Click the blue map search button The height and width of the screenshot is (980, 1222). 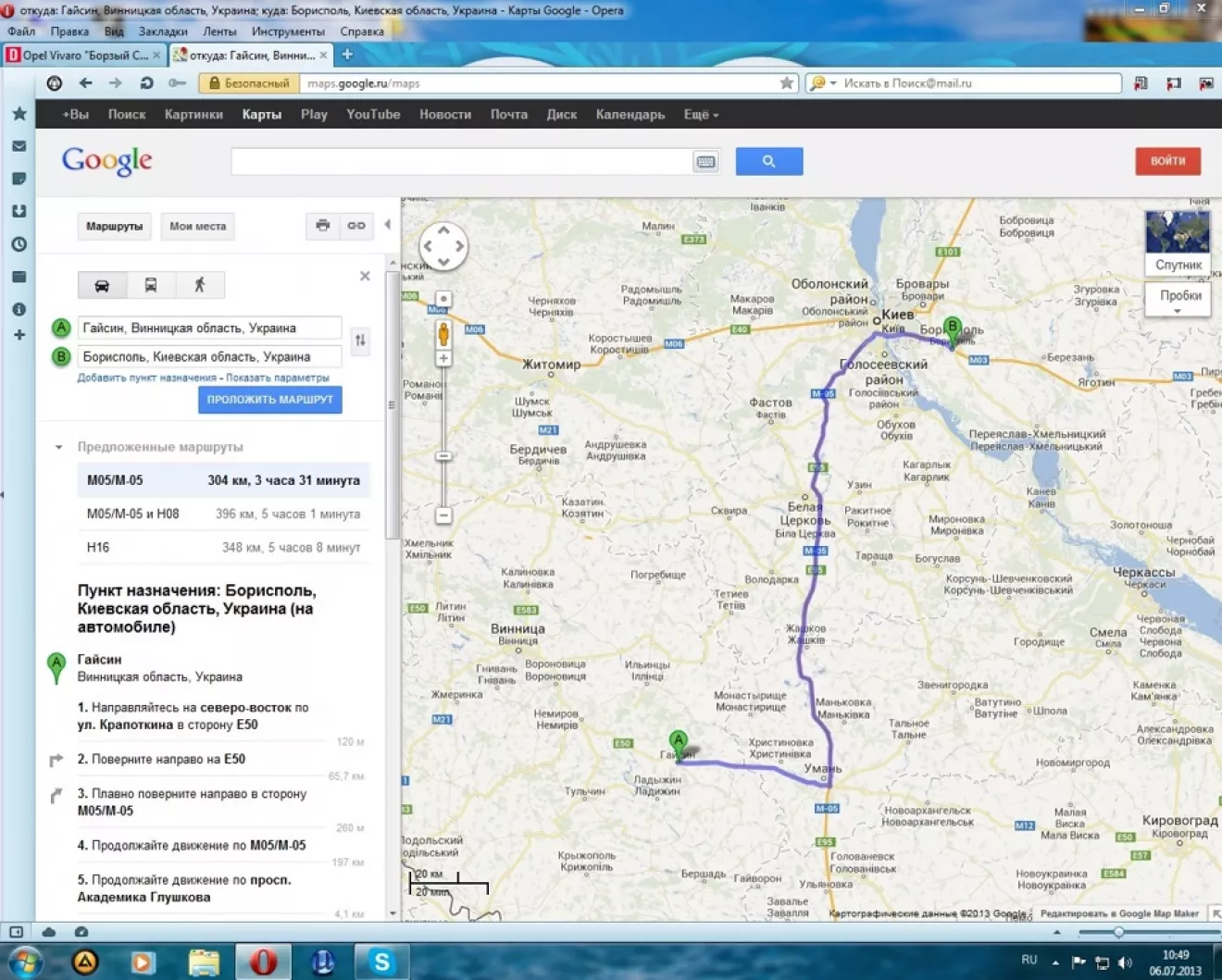[x=769, y=161]
